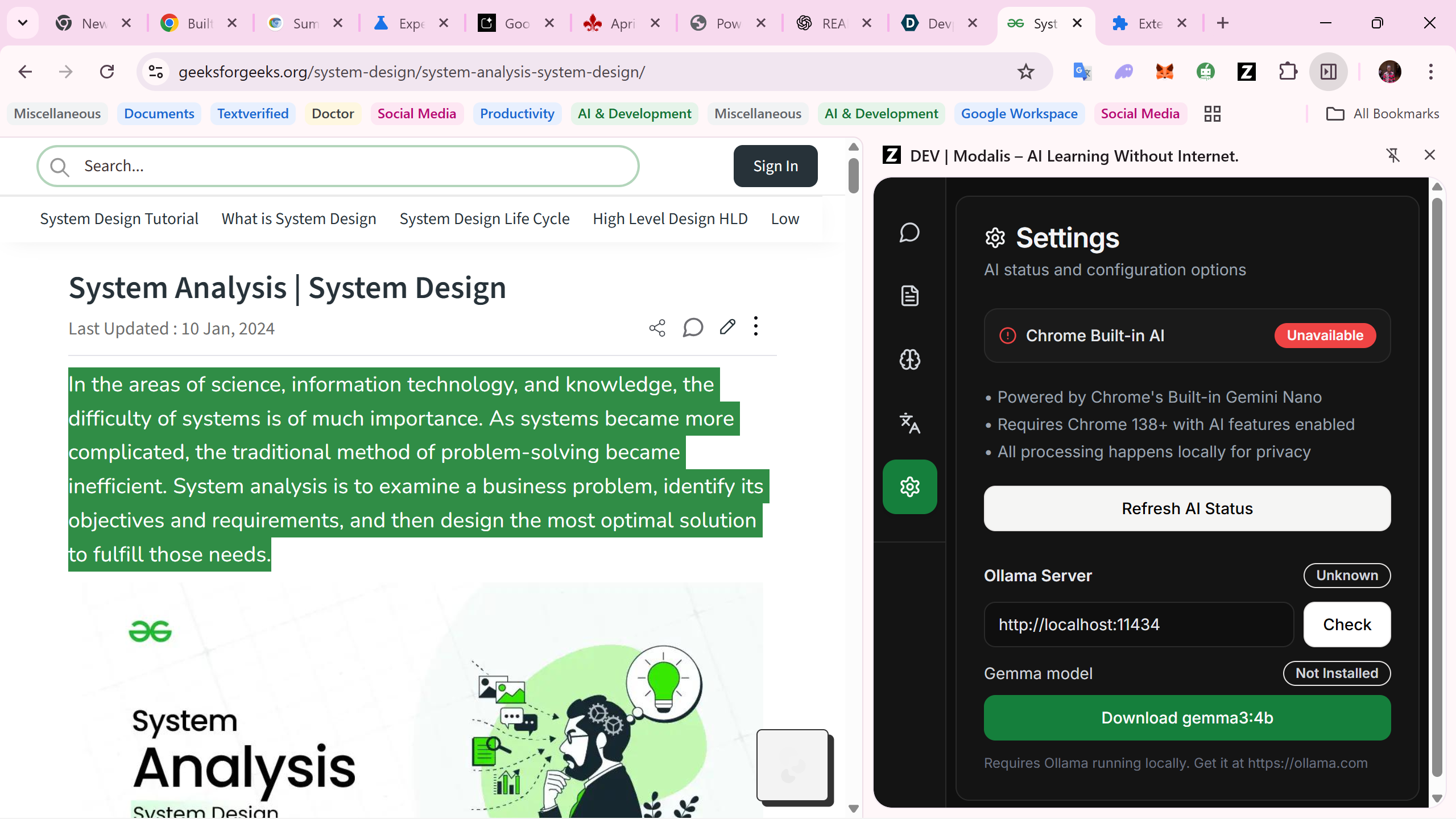The image size is (1456, 819).
Task: Bookmark this page with the star icon
Action: pos(1025,72)
